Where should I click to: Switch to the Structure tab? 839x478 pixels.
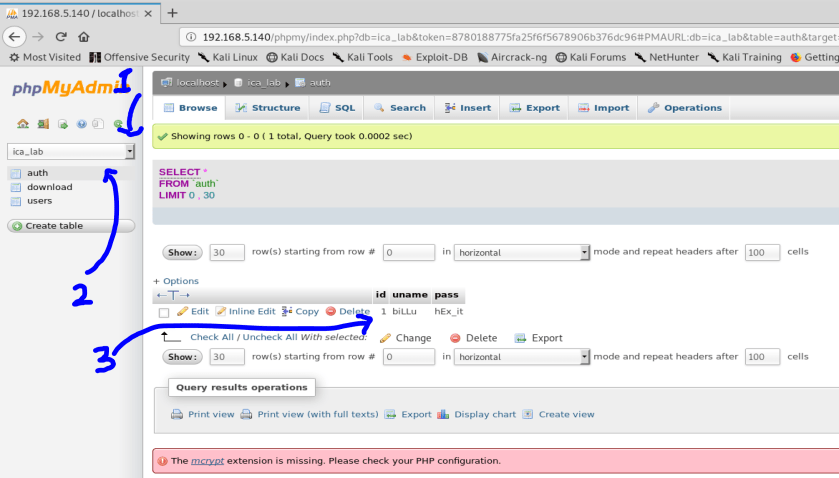[267, 108]
